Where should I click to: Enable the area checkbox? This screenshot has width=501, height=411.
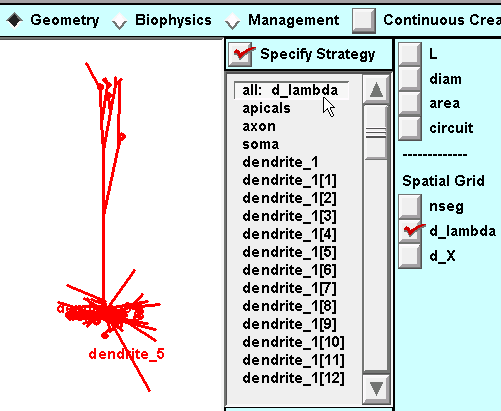click(410, 103)
